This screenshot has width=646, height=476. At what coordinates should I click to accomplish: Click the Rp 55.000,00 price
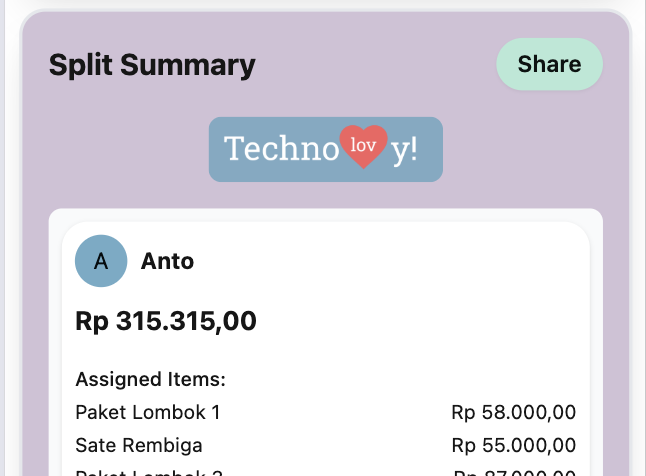[x=514, y=445]
